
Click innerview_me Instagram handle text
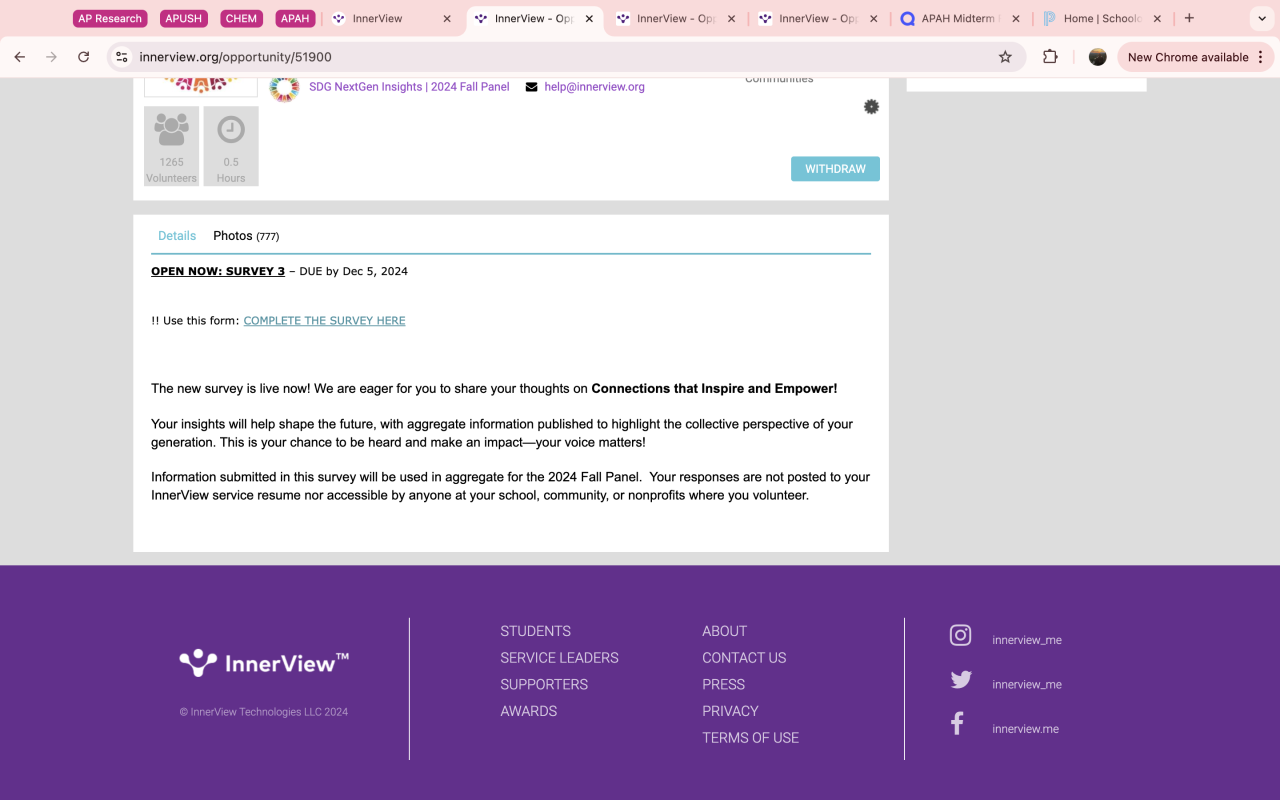(1027, 640)
